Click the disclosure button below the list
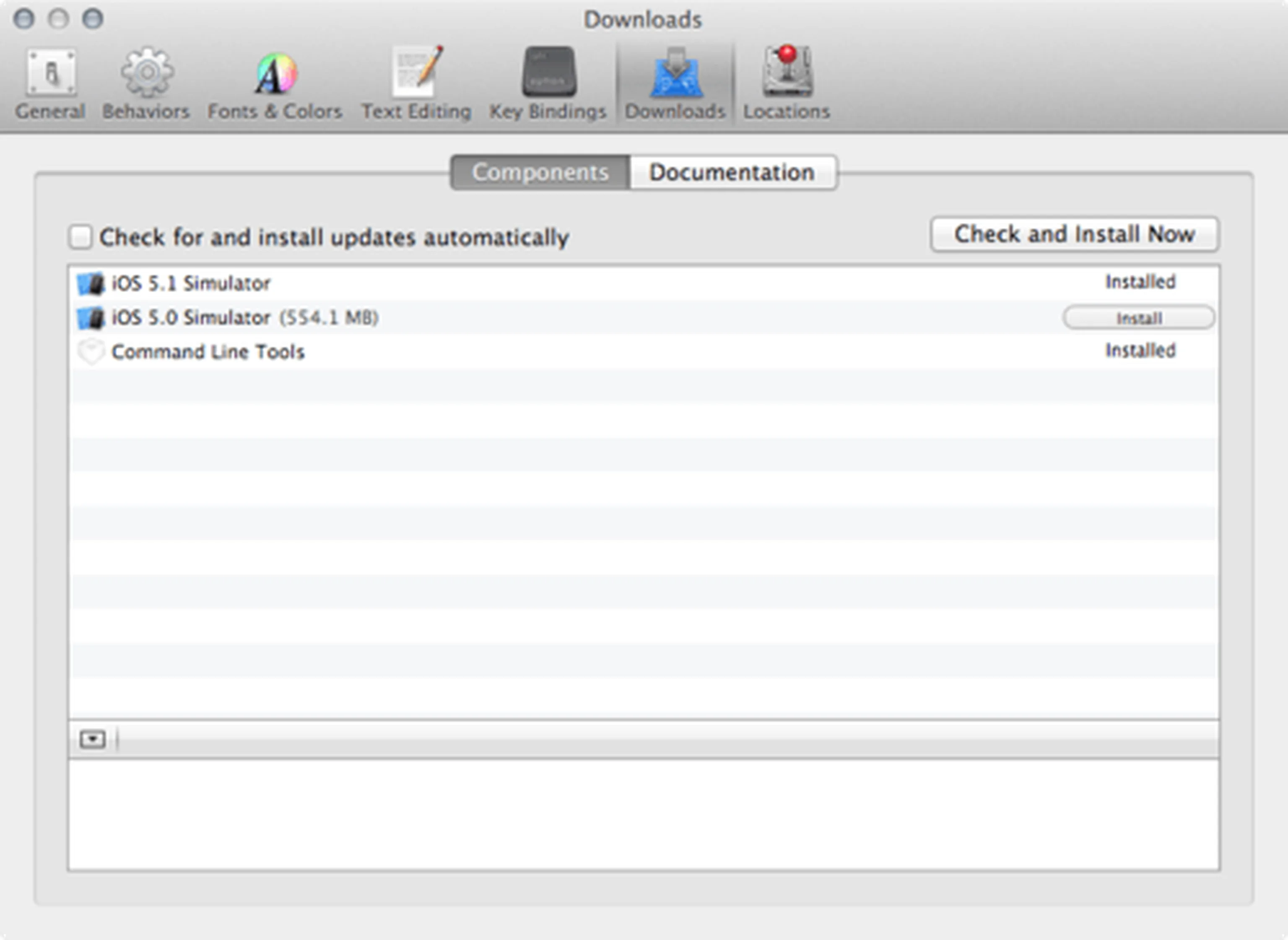This screenshot has height=940, width=1288. click(x=93, y=739)
